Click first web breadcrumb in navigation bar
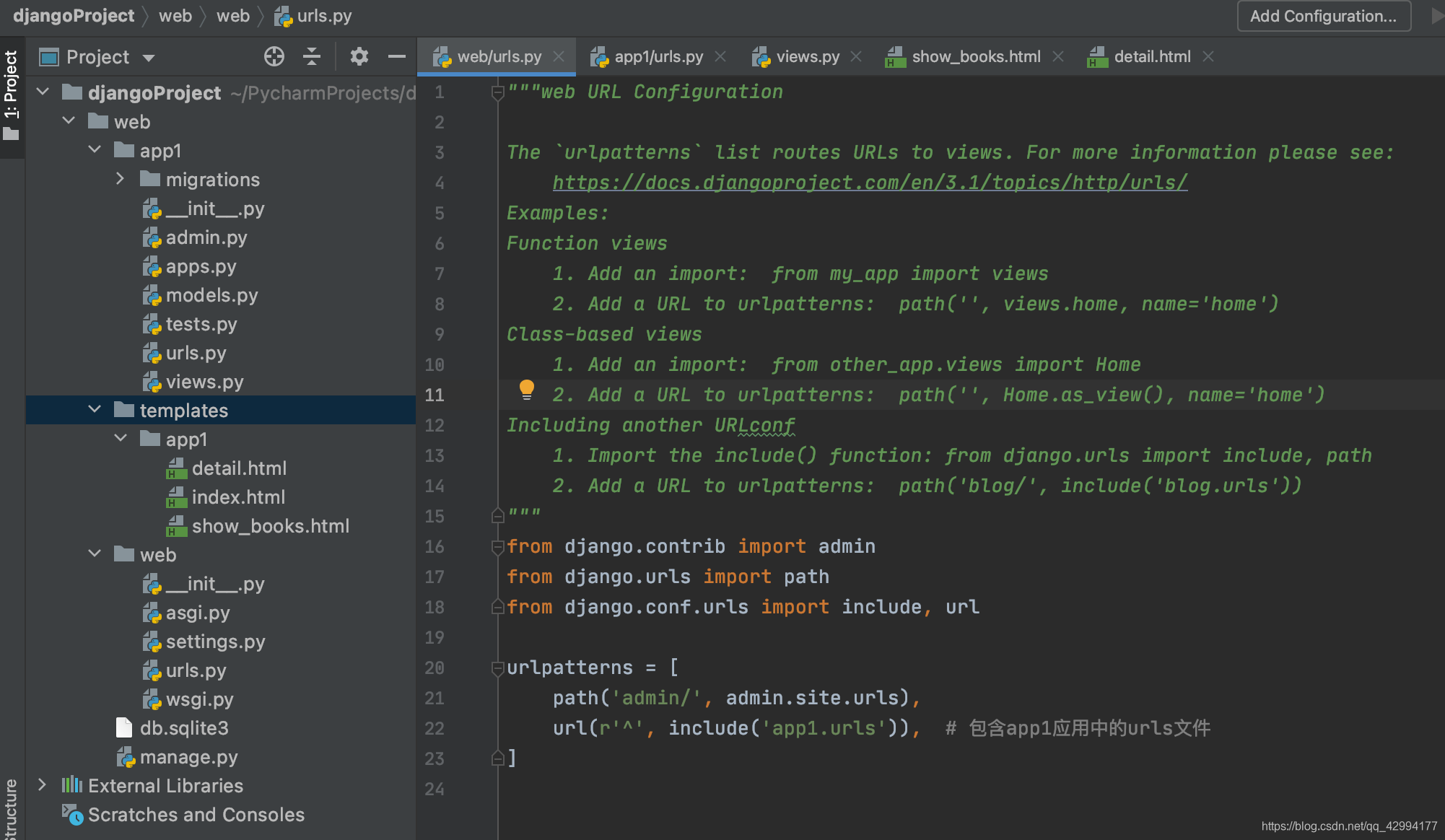Image resolution: width=1445 pixels, height=840 pixels. (175, 16)
